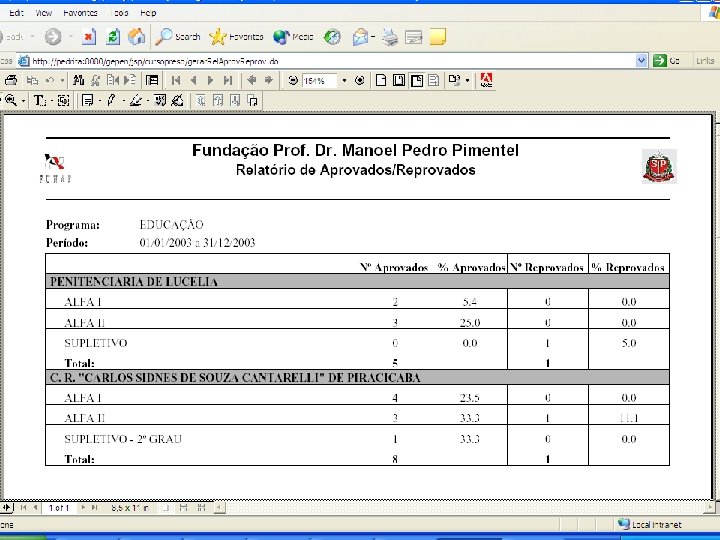Click the Search toolbar button
The width and height of the screenshot is (720, 540).
coord(178,37)
